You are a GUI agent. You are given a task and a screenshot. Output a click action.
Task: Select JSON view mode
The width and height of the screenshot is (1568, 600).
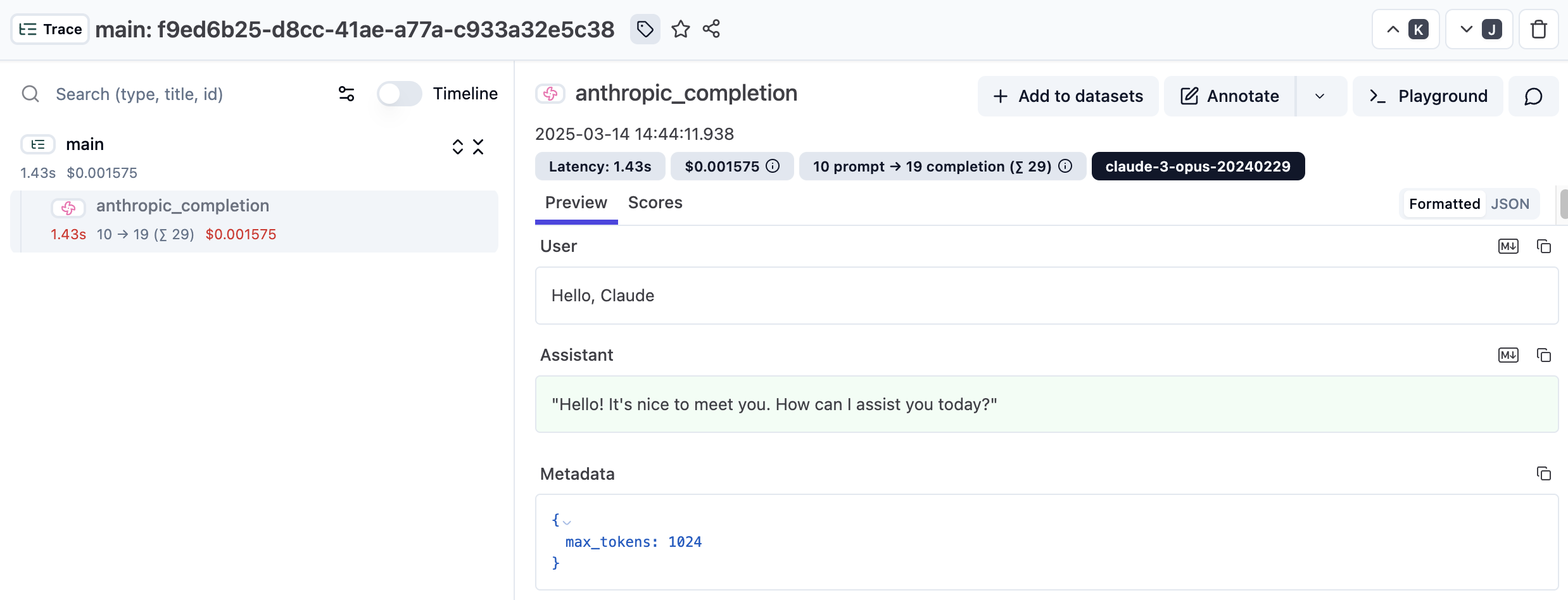[x=1510, y=204]
